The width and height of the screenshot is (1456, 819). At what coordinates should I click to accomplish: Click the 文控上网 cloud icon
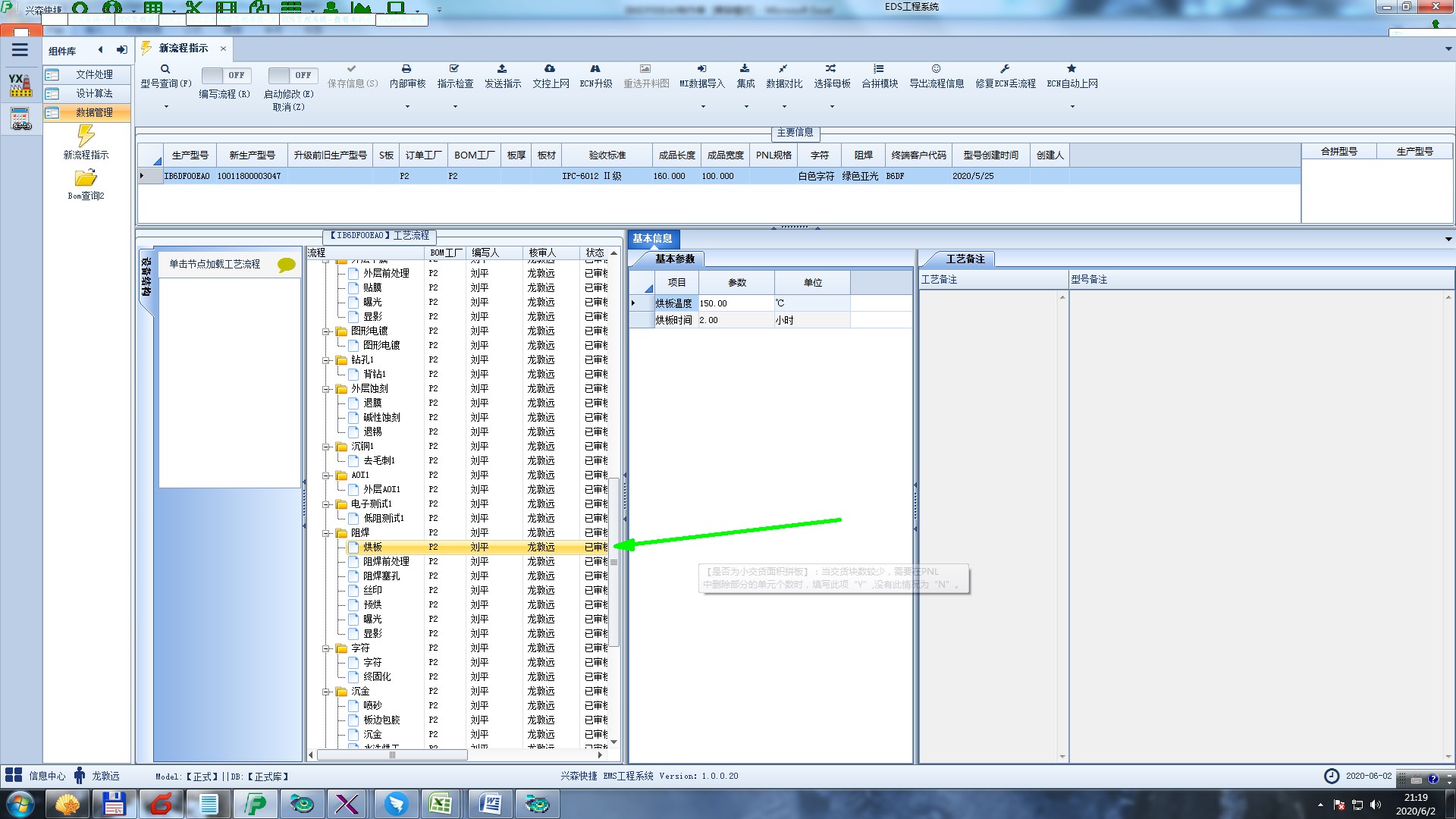click(550, 69)
